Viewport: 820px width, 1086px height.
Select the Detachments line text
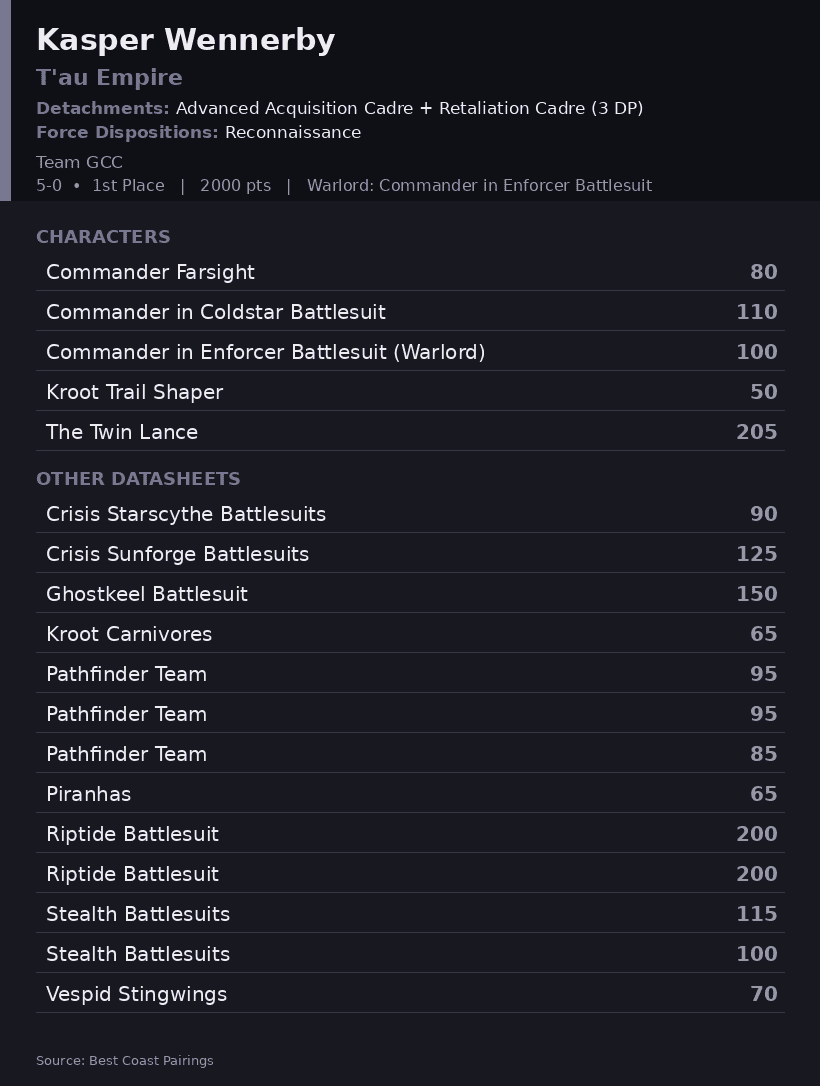click(x=339, y=108)
